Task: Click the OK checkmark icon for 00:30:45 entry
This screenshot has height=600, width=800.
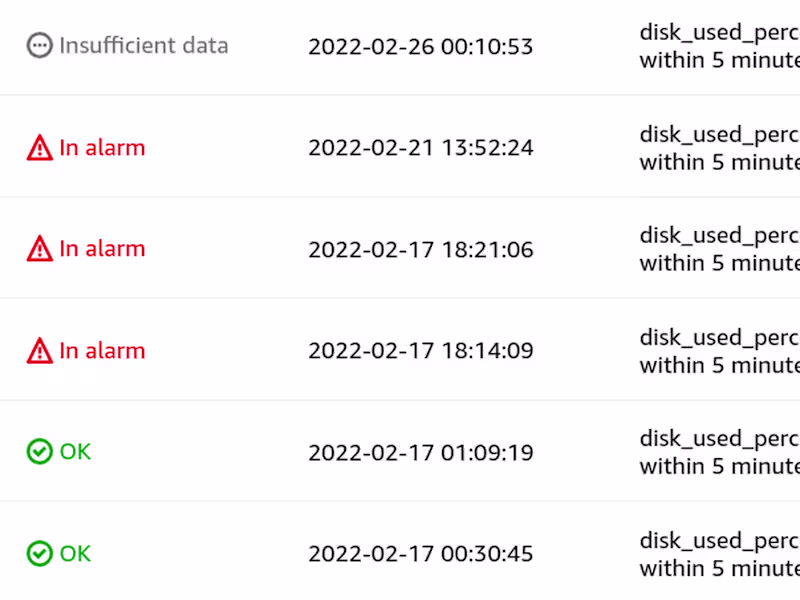Action: pyautogui.click(x=39, y=553)
